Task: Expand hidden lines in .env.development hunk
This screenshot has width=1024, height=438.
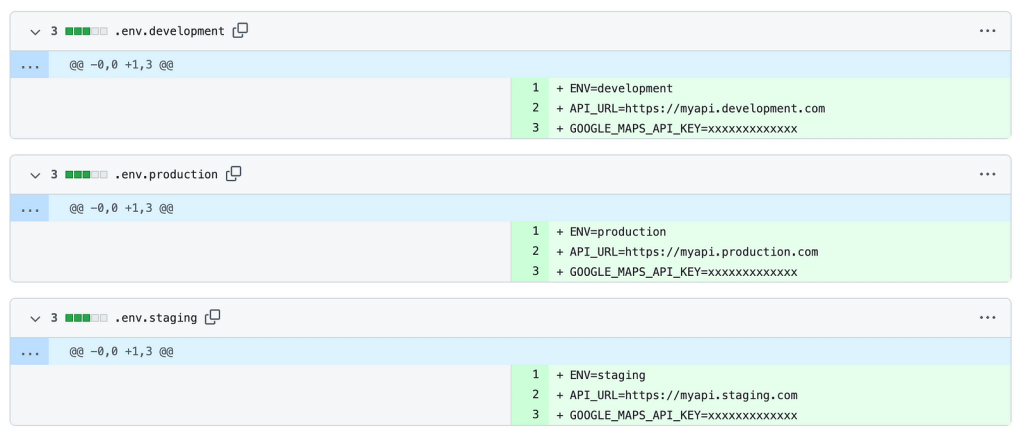Action: click(30, 65)
